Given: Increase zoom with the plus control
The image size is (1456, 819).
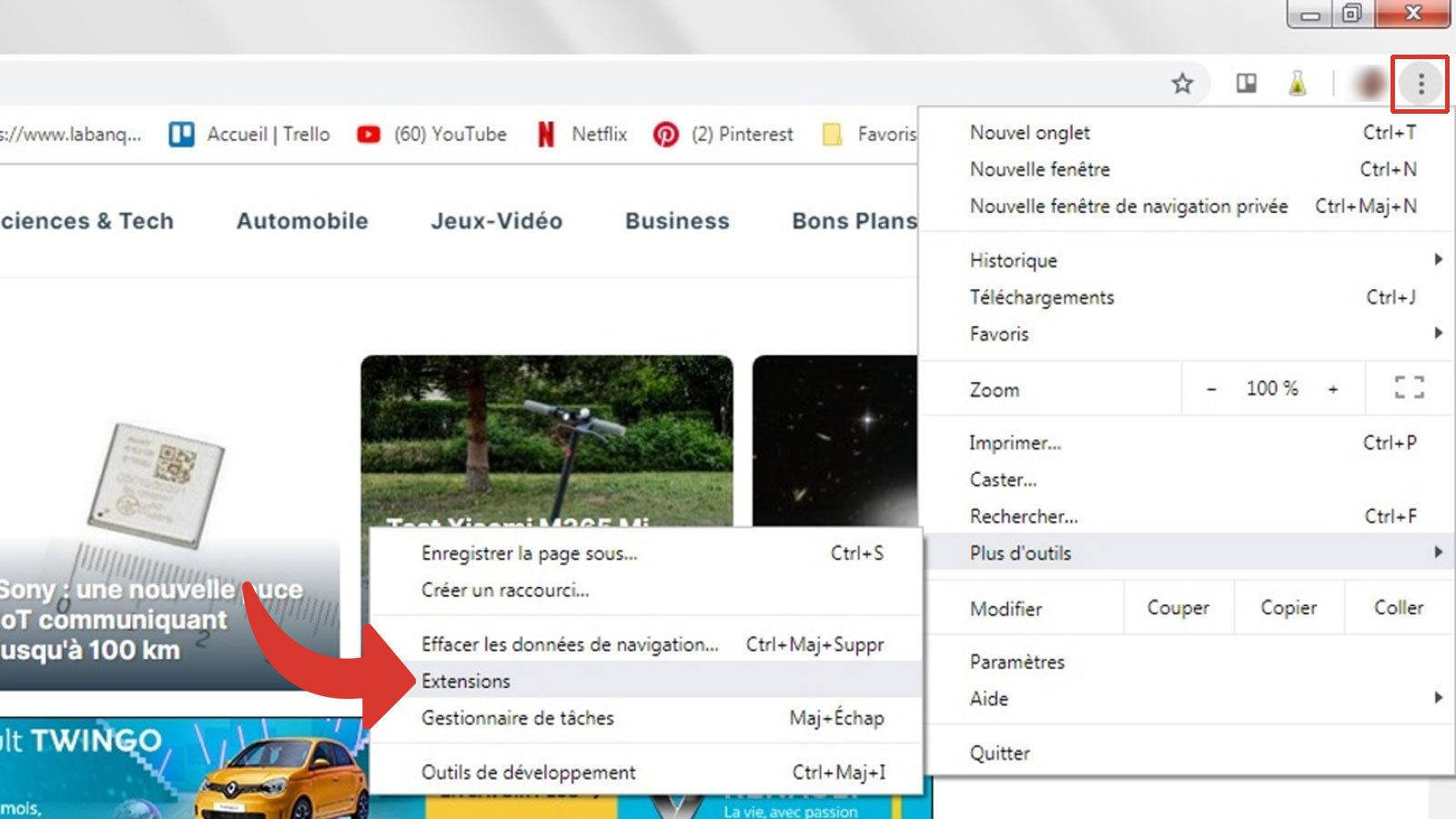Looking at the screenshot, I should 1334,388.
